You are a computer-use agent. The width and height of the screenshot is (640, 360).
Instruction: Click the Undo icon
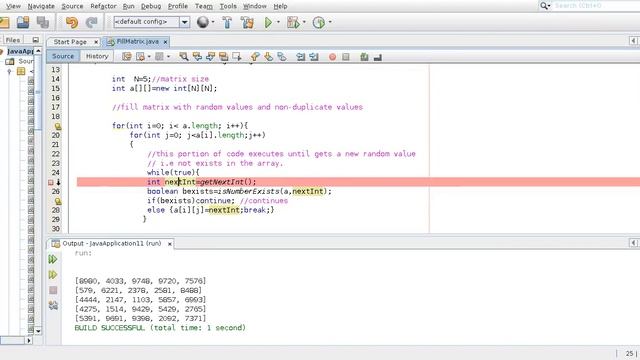[x=72, y=22]
